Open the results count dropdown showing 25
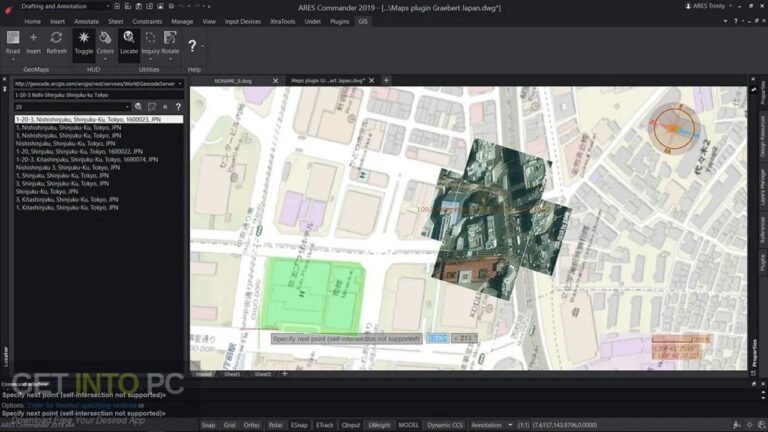768x432 pixels. 127,107
